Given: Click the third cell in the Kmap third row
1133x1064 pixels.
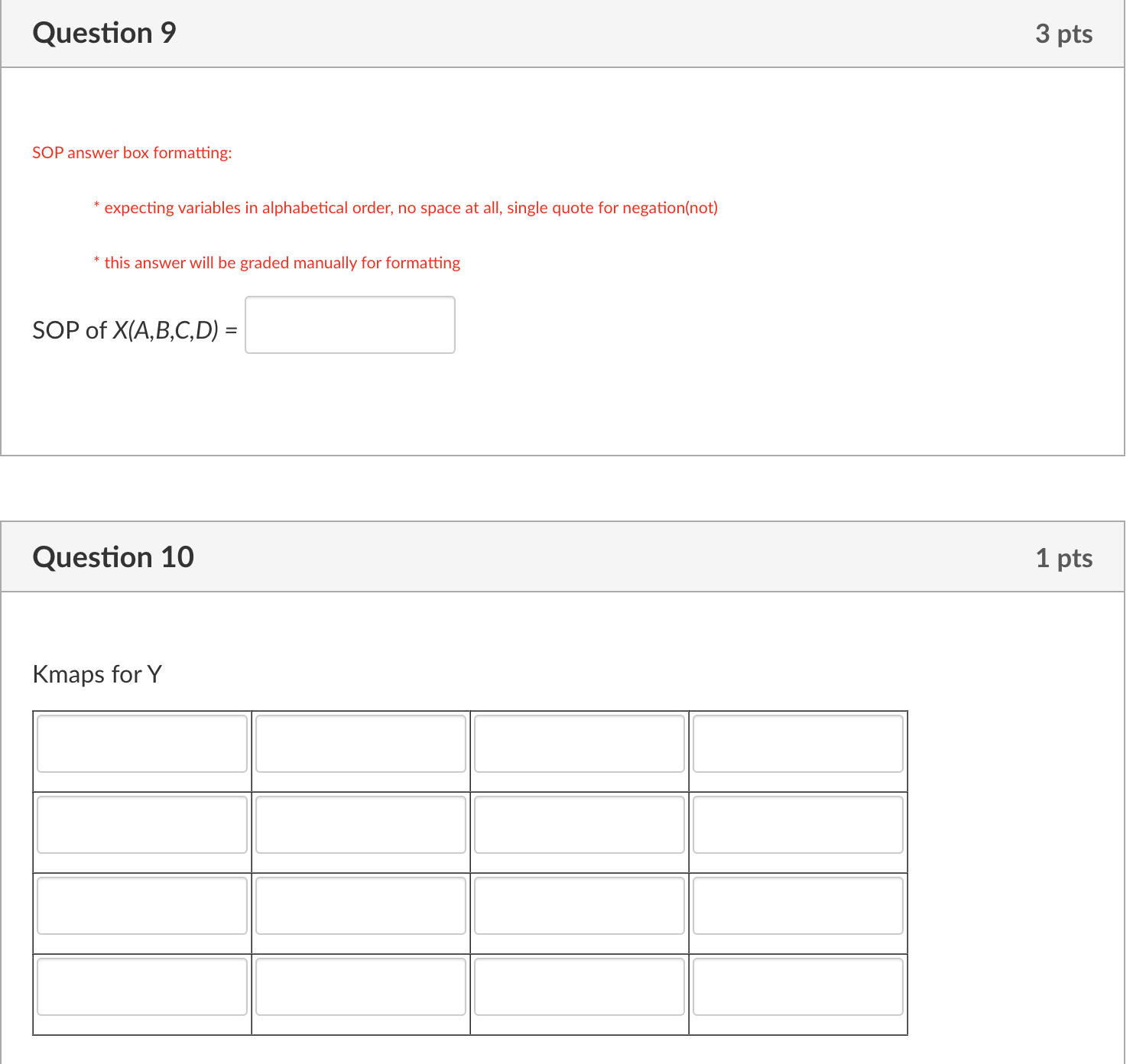Looking at the screenshot, I should click(579, 906).
